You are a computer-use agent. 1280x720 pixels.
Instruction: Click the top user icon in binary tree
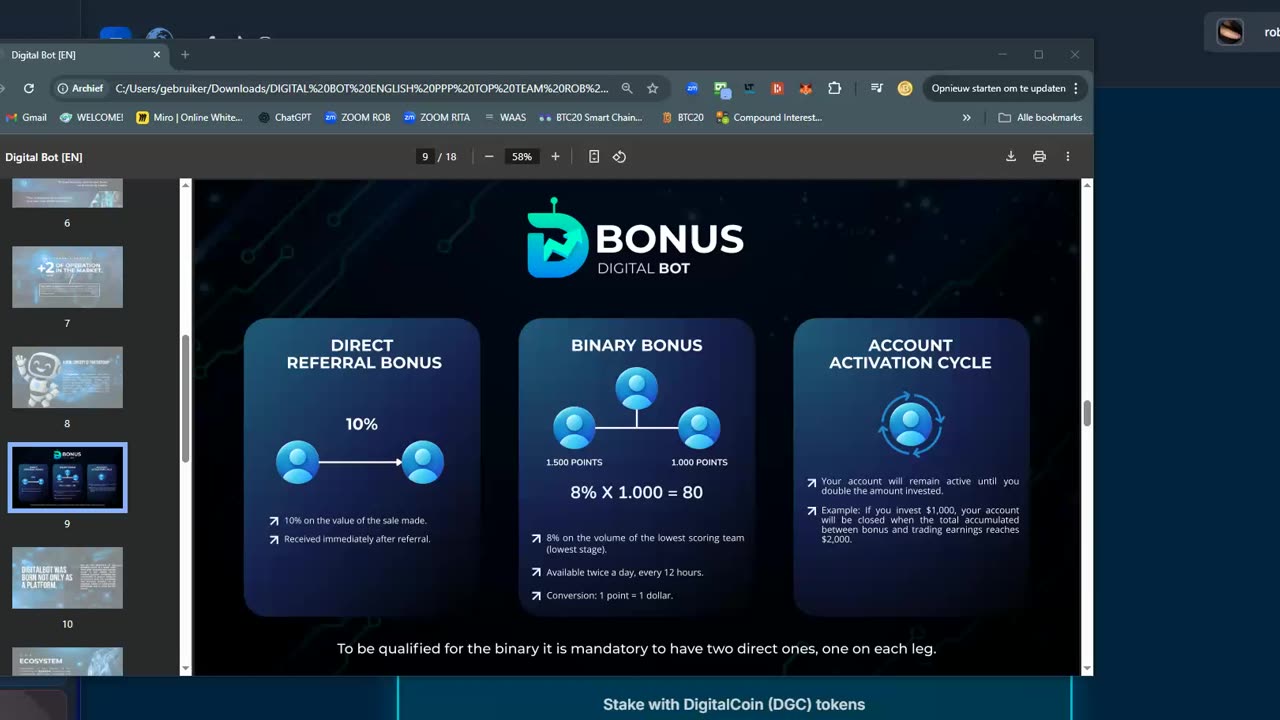[637, 388]
